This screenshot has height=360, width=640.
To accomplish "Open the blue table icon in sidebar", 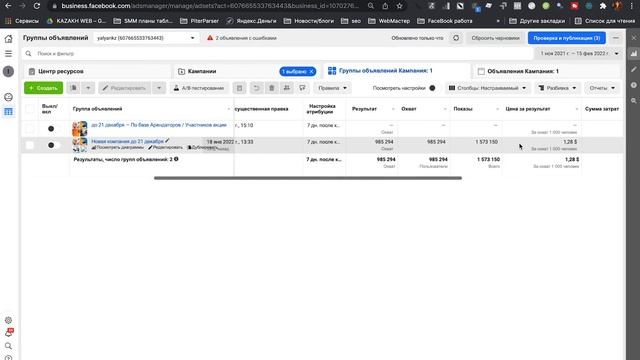I will (x=8, y=111).
